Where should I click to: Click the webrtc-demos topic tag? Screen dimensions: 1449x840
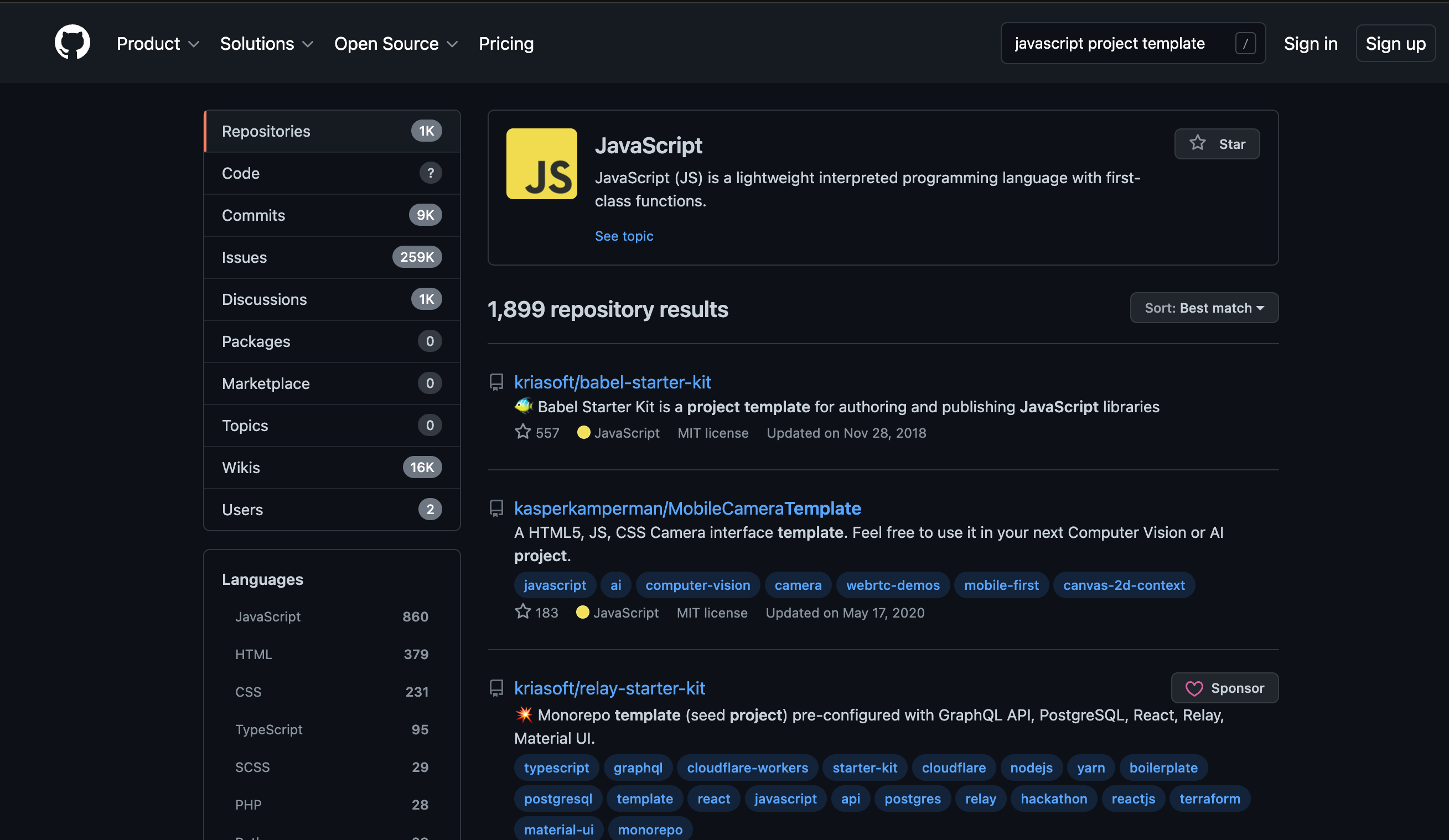point(892,585)
